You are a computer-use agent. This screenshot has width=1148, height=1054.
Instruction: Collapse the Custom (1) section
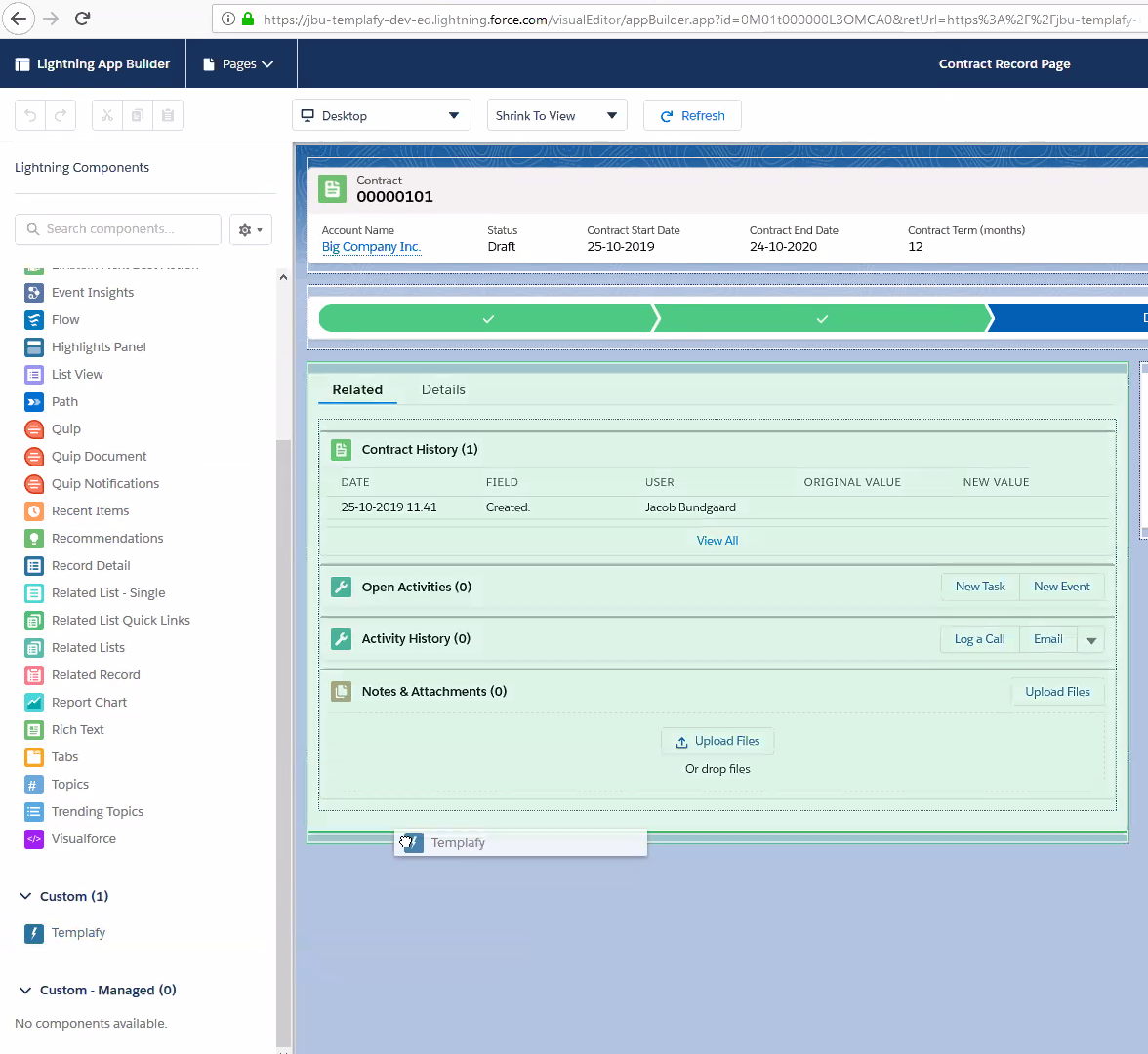tap(25, 897)
